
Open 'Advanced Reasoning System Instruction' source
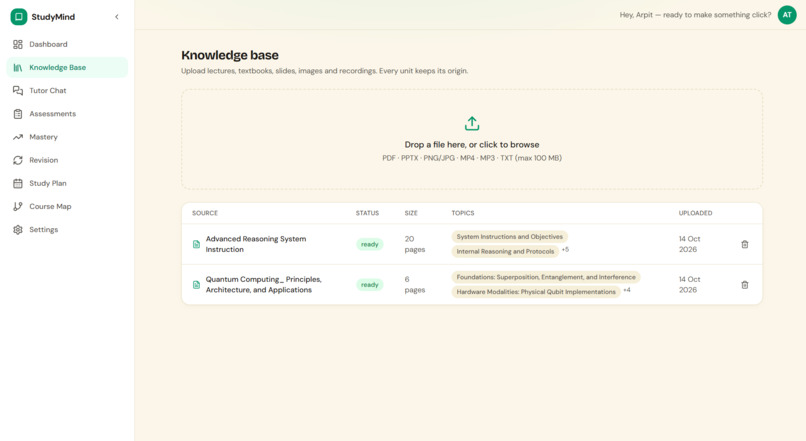255,244
